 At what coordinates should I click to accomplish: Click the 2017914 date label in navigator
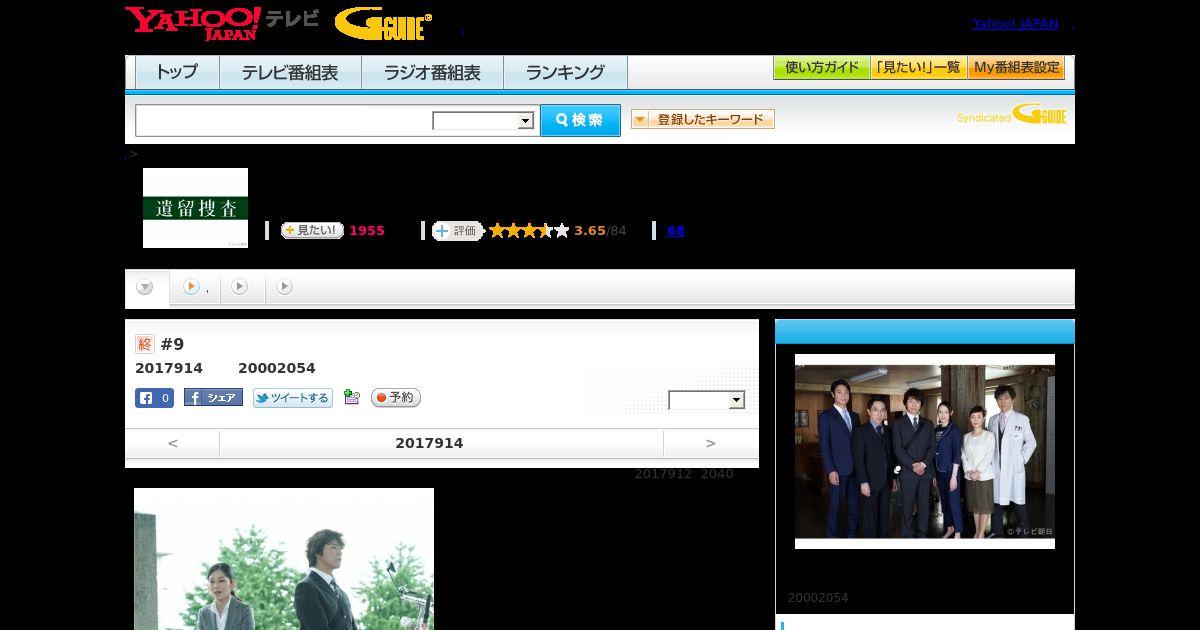[429, 443]
